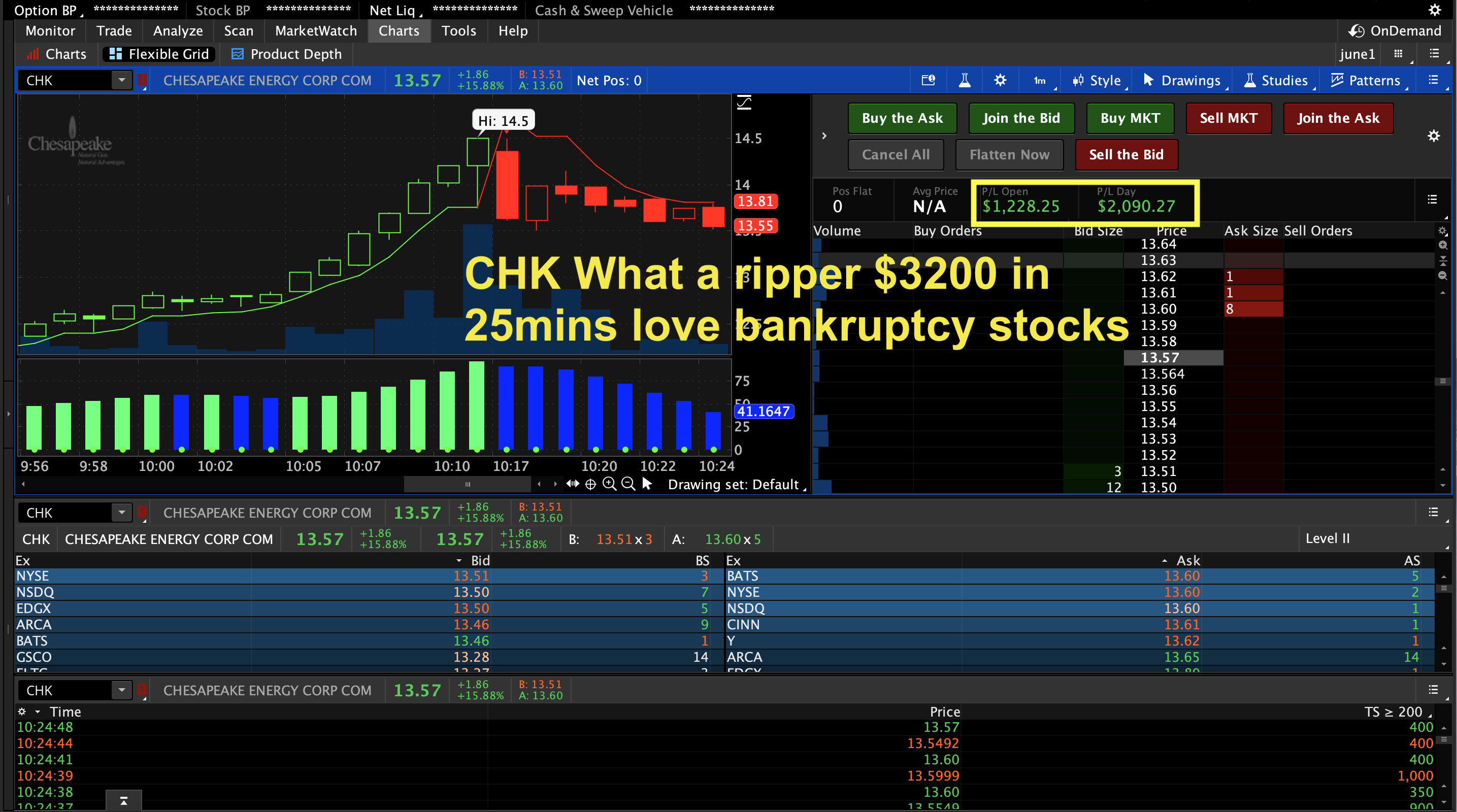Open the Analyze tab
The image size is (1457, 812).
pos(178,31)
